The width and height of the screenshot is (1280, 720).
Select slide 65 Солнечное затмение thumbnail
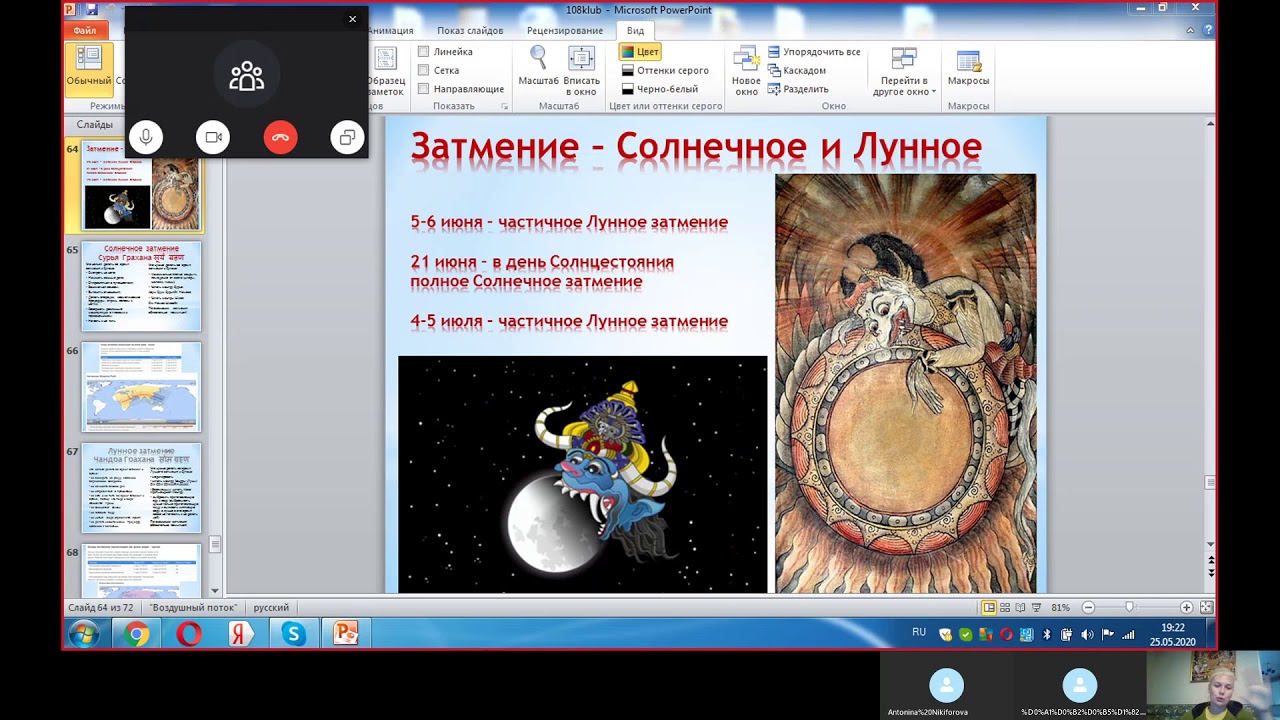coord(141,286)
